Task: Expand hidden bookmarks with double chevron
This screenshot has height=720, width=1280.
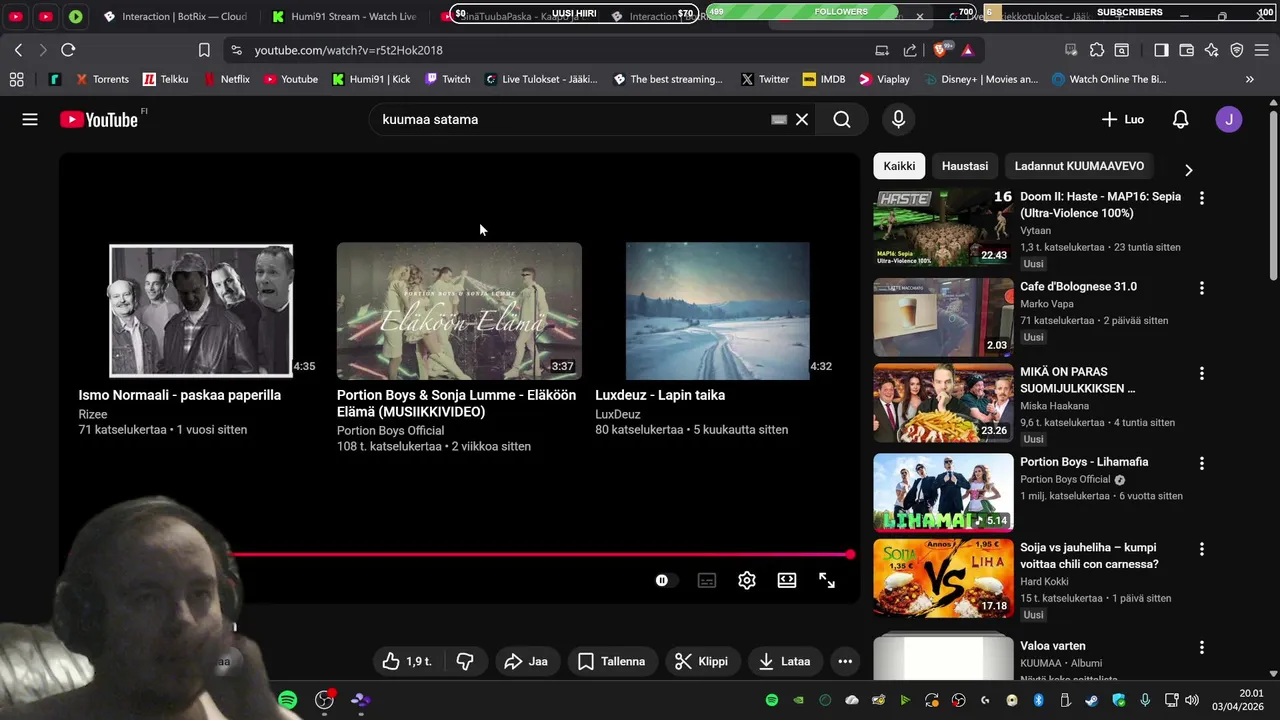Action: (x=1249, y=79)
